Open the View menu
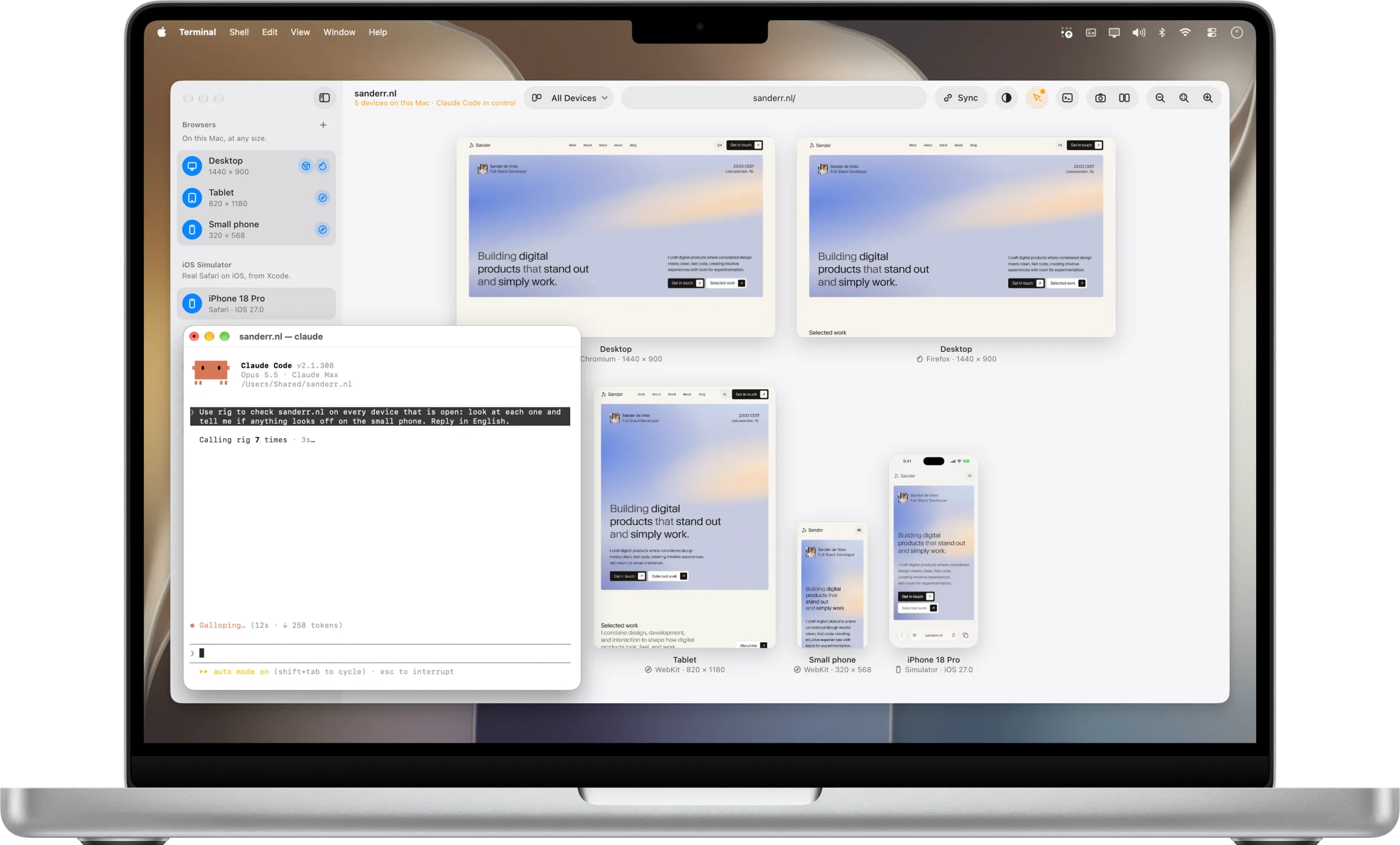The height and width of the screenshot is (845, 1400). [300, 32]
